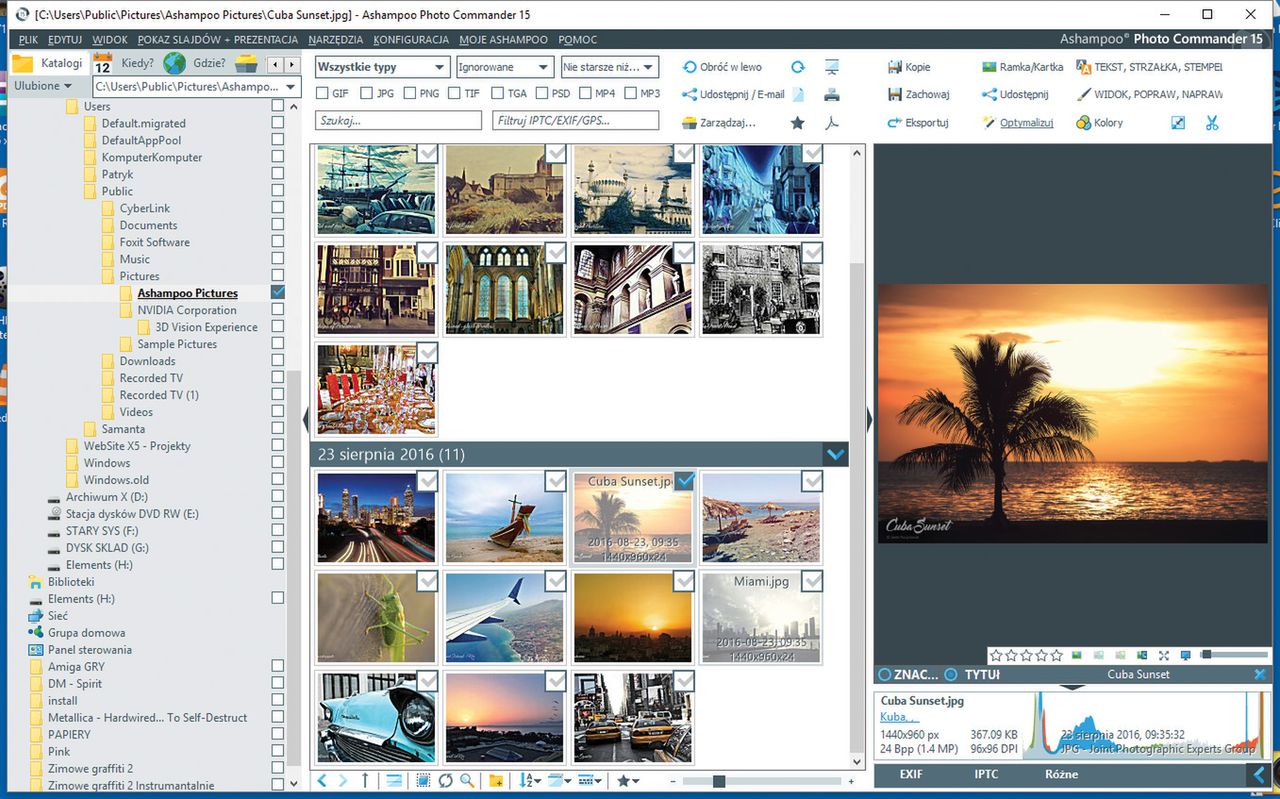
Task: Click the select all thumbnails icon
Action: pyautogui.click(x=423, y=781)
